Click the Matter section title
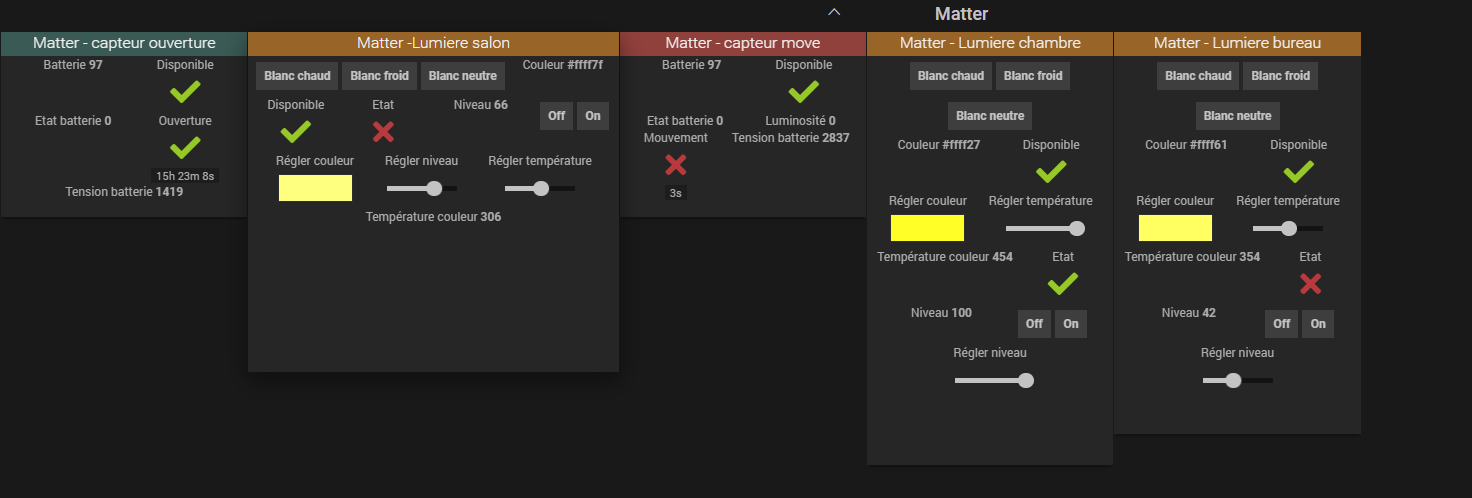Screen dimensions: 1472x498 tap(962, 14)
